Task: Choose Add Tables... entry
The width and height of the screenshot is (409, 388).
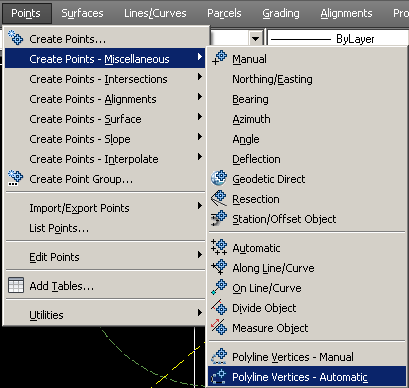Action: (105, 286)
